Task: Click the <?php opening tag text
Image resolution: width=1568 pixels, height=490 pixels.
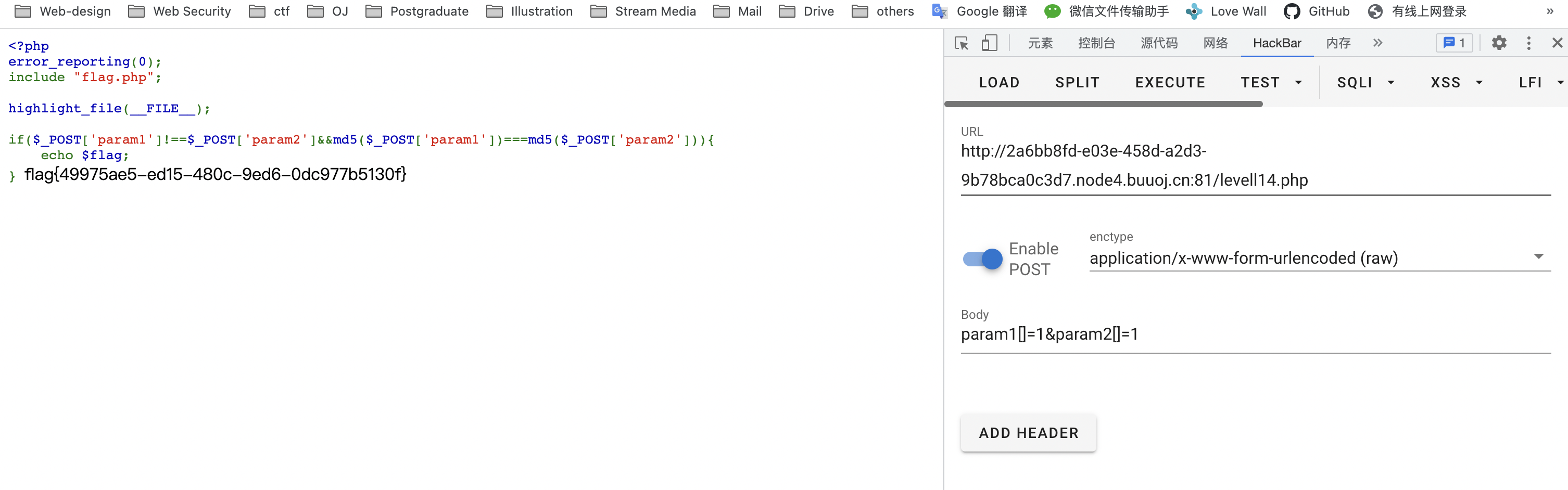Action: (x=29, y=46)
